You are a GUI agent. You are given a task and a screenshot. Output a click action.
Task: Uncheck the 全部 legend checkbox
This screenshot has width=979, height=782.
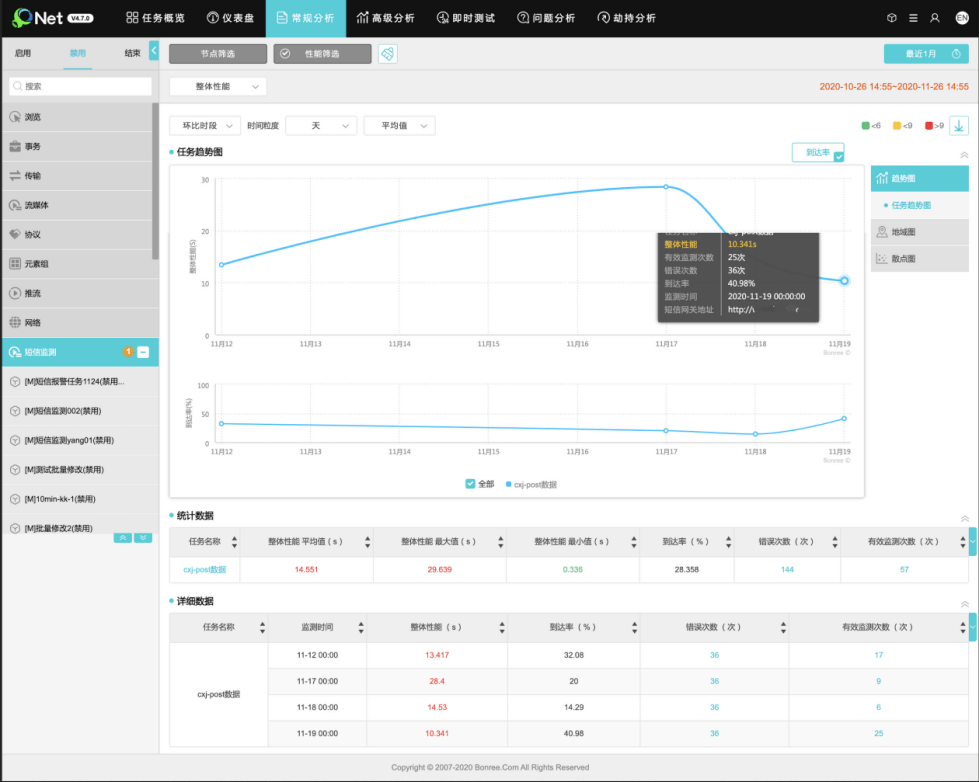tap(470, 483)
